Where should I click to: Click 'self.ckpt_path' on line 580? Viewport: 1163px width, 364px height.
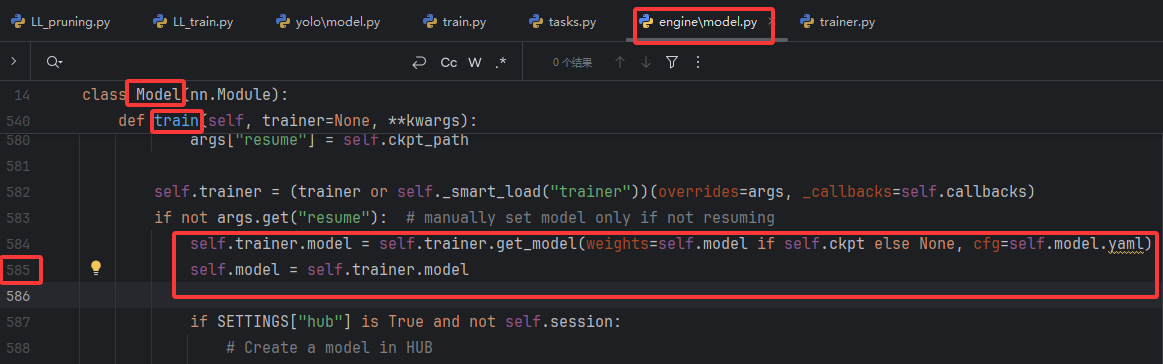[x=406, y=140]
